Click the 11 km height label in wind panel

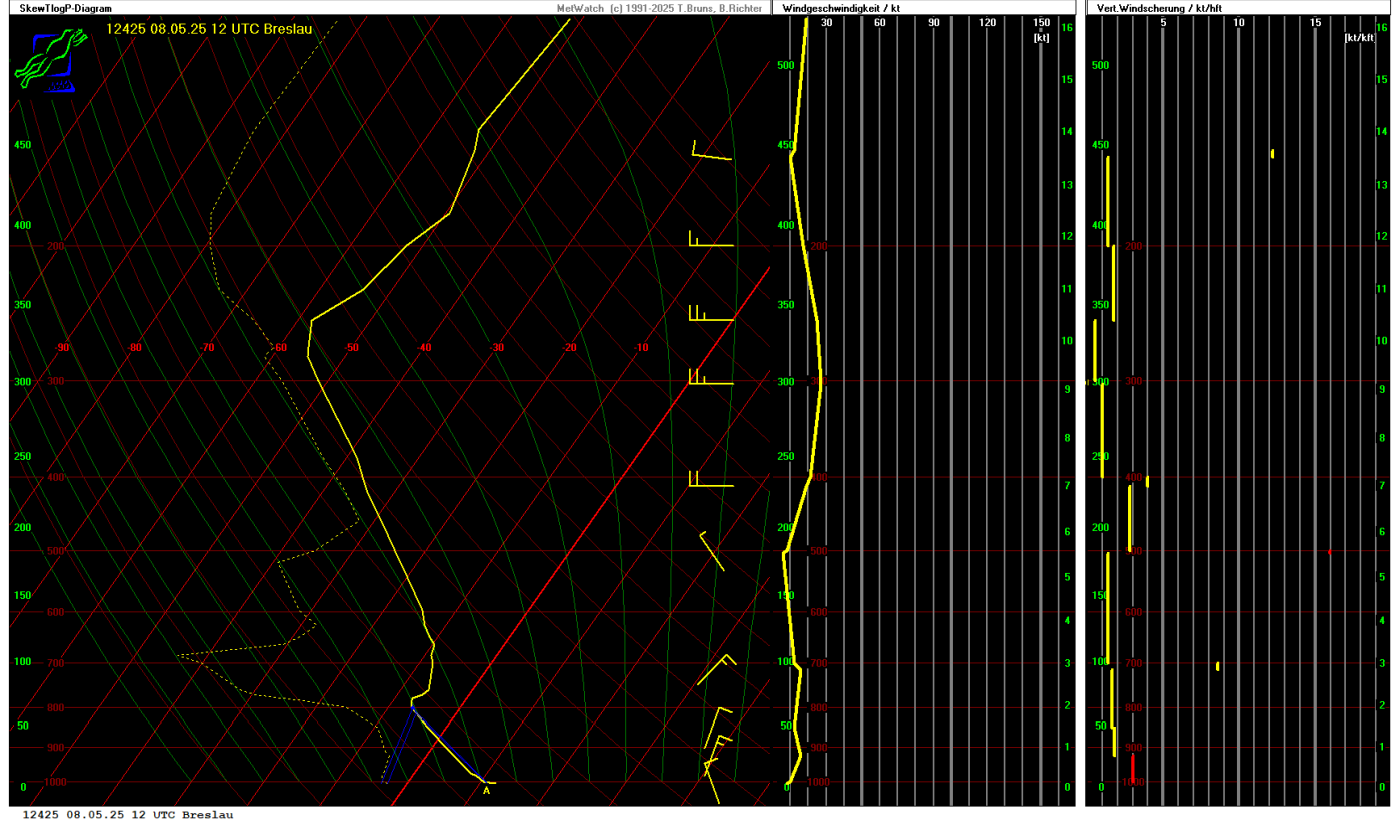pyautogui.click(x=1067, y=289)
